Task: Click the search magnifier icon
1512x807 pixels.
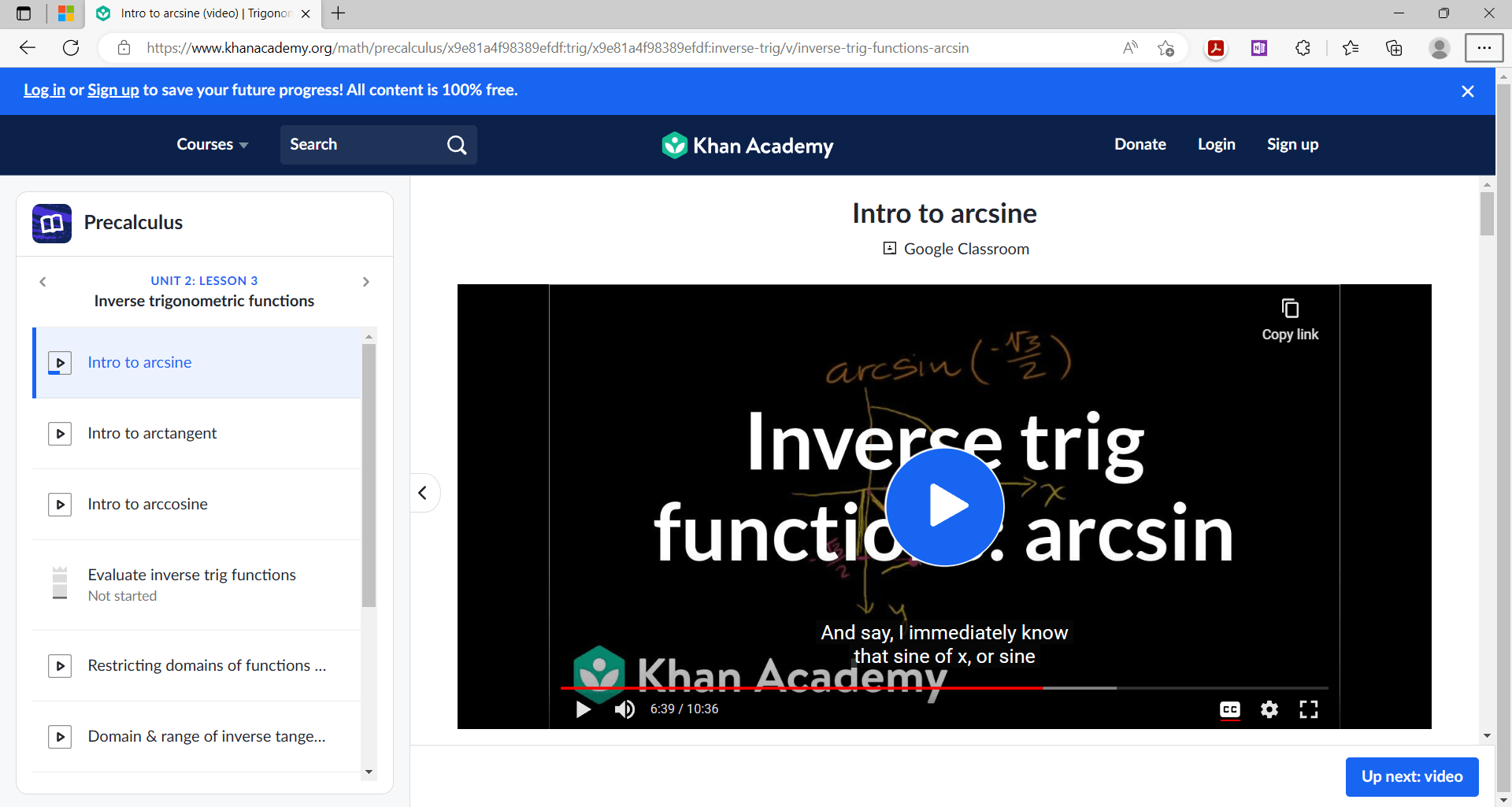Action: (x=457, y=145)
